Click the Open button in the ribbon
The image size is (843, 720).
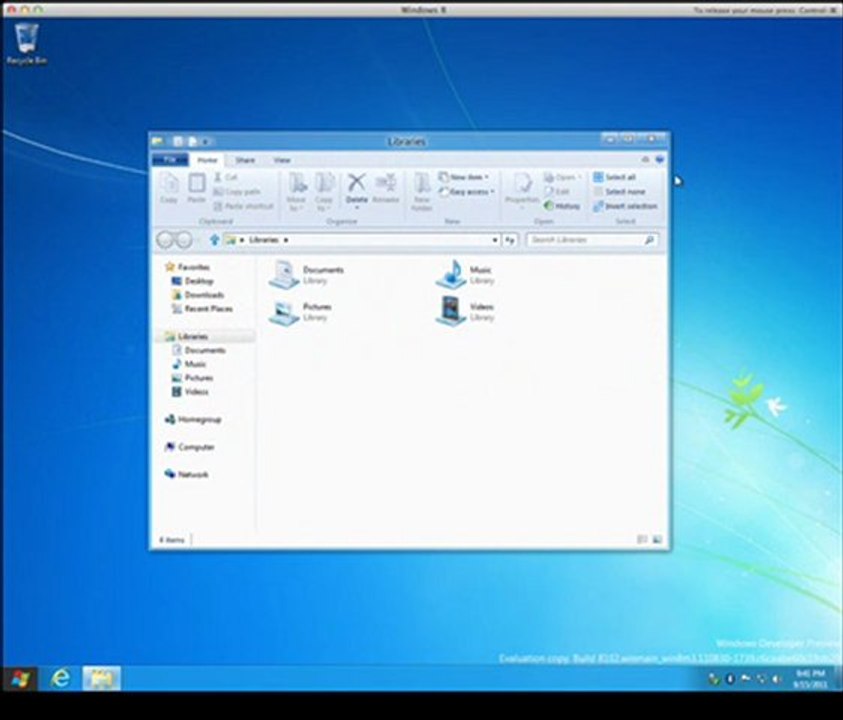562,177
